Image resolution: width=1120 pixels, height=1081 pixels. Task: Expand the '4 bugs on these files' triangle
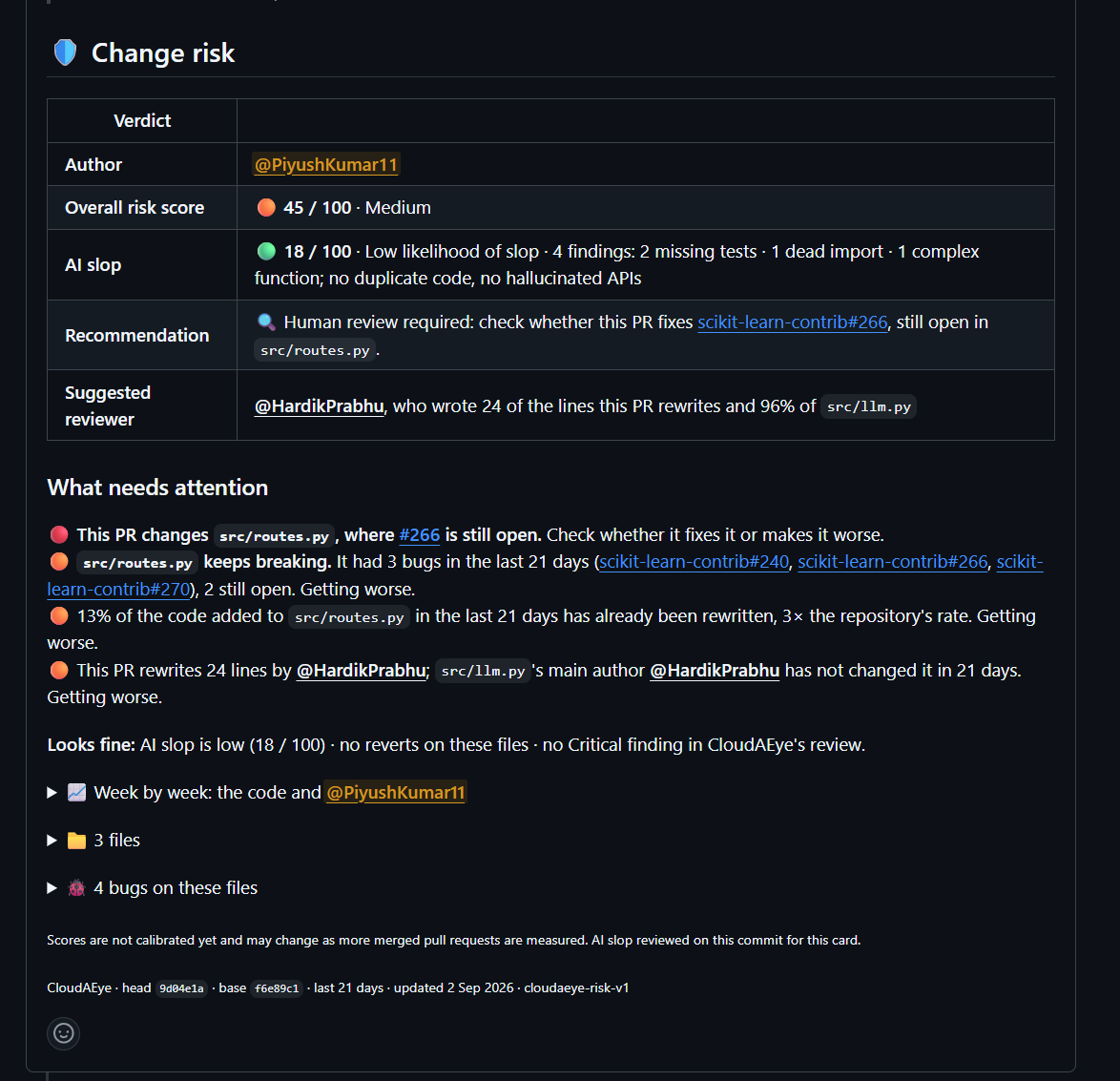(x=52, y=888)
